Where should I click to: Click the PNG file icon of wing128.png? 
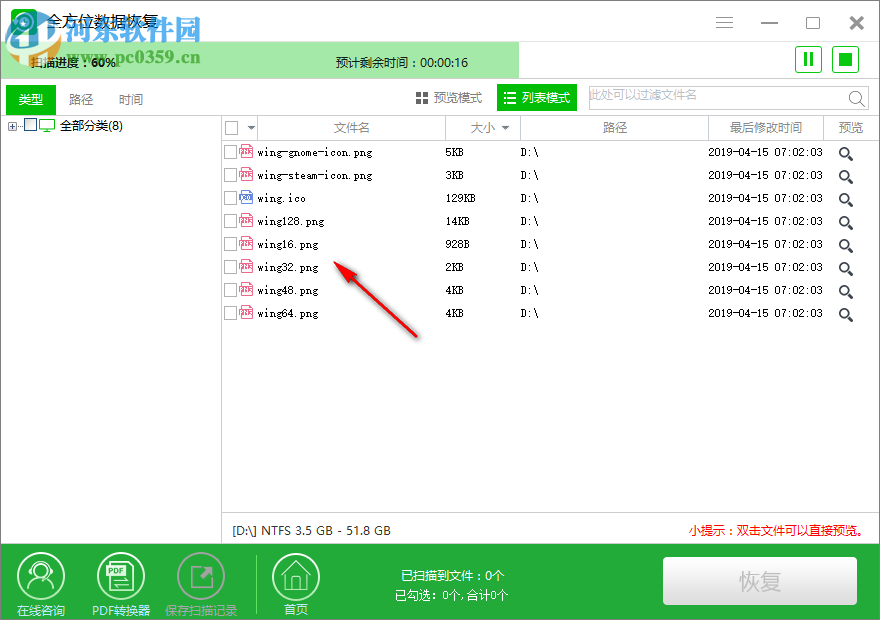pos(246,221)
